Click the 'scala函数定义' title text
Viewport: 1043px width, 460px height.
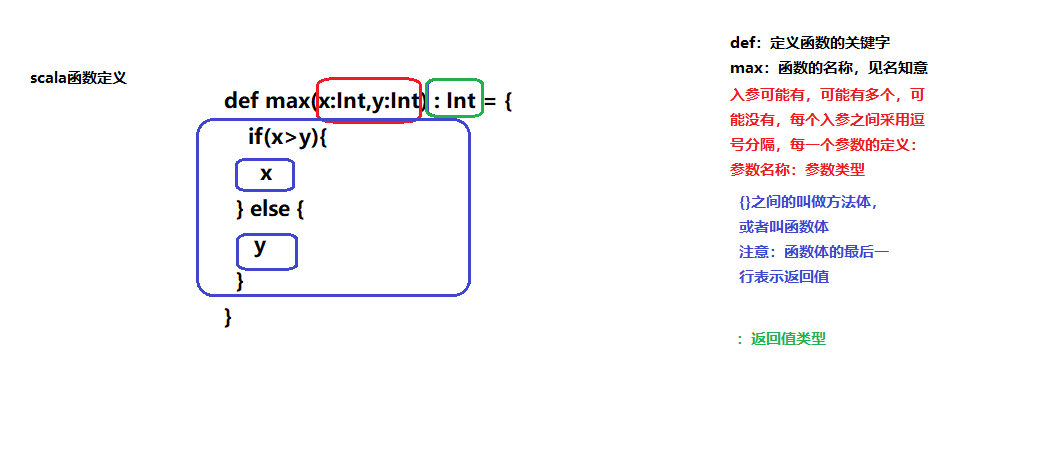[x=78, y=78]
